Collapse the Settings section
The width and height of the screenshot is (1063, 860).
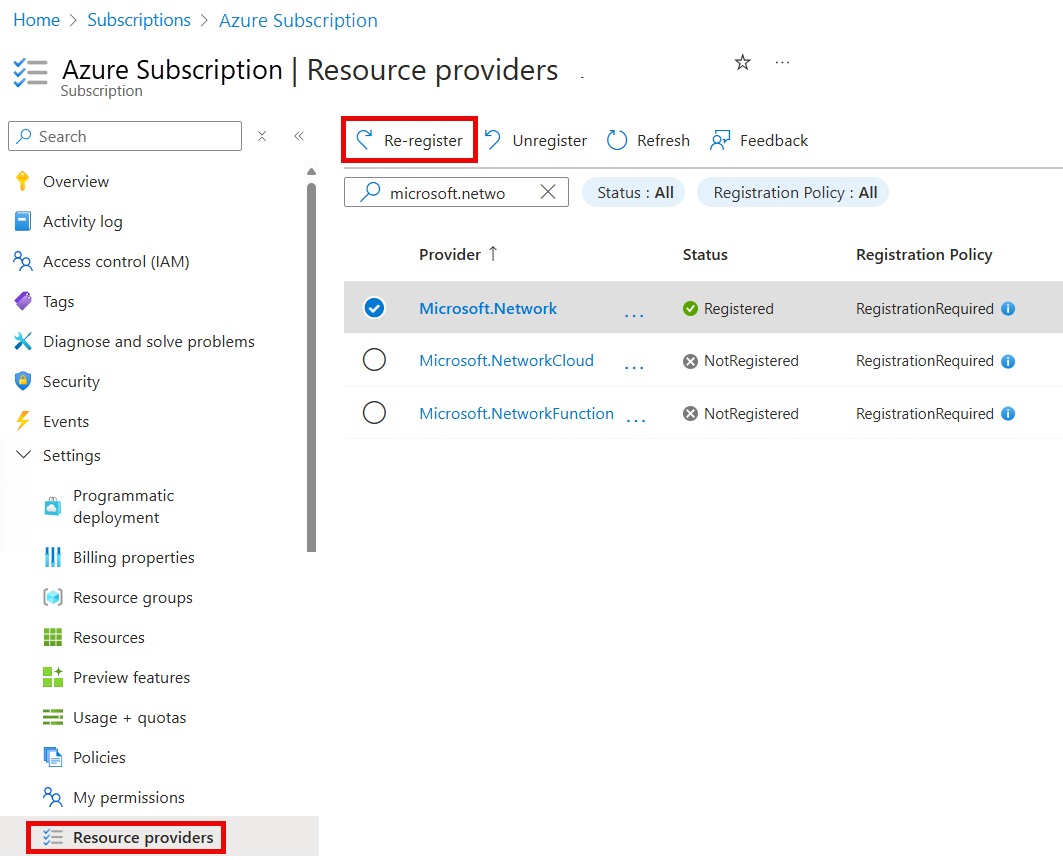(x=23, y=455)
